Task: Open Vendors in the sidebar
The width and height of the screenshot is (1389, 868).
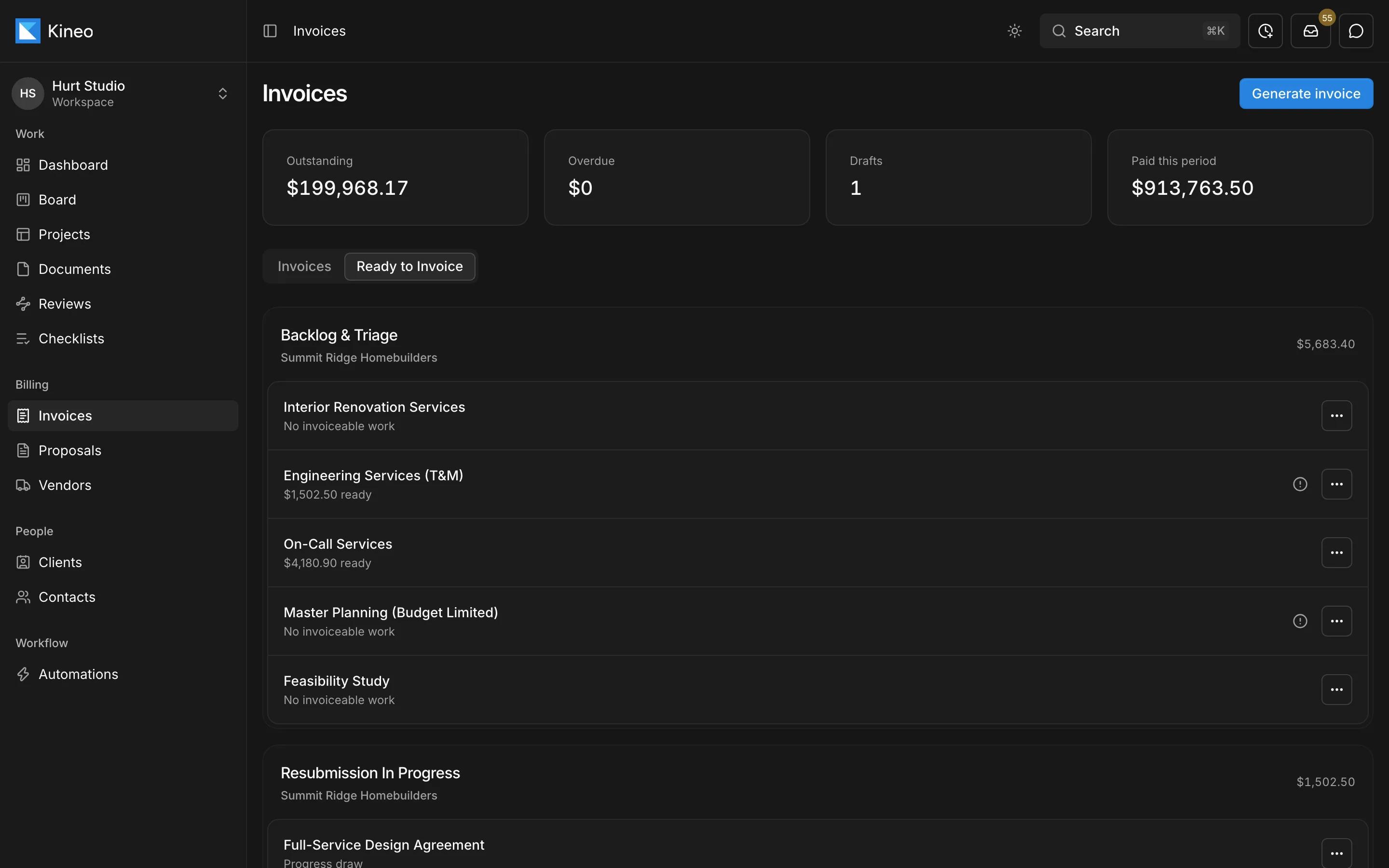Action: click(123, 485)
